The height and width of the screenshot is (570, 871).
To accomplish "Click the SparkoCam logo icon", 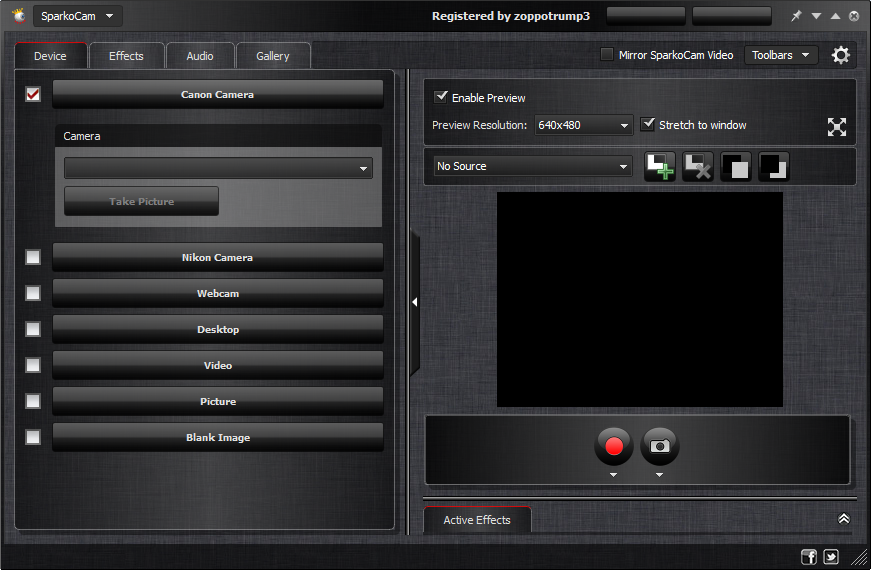I will point(19,16).
